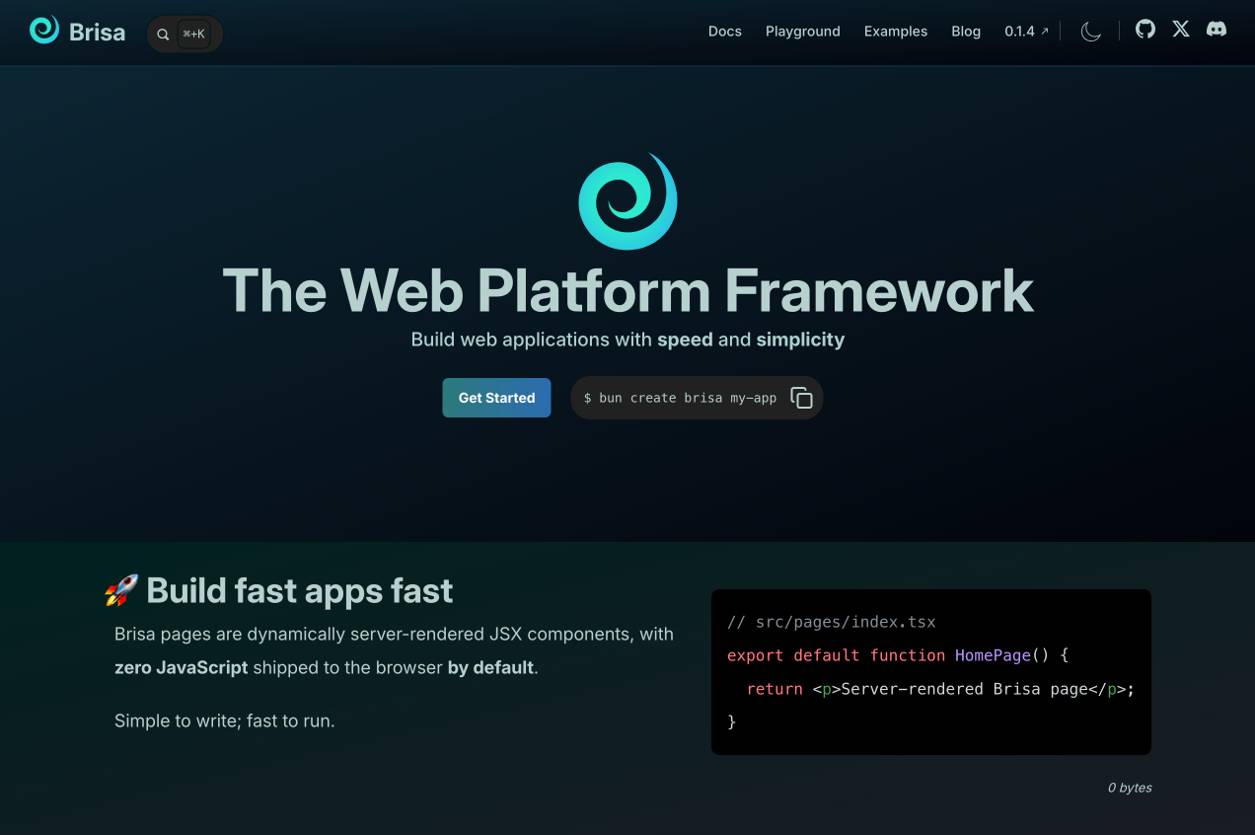Click the 'Build fast apps fast' heading

pyautogui.click(x=299, y=591)
